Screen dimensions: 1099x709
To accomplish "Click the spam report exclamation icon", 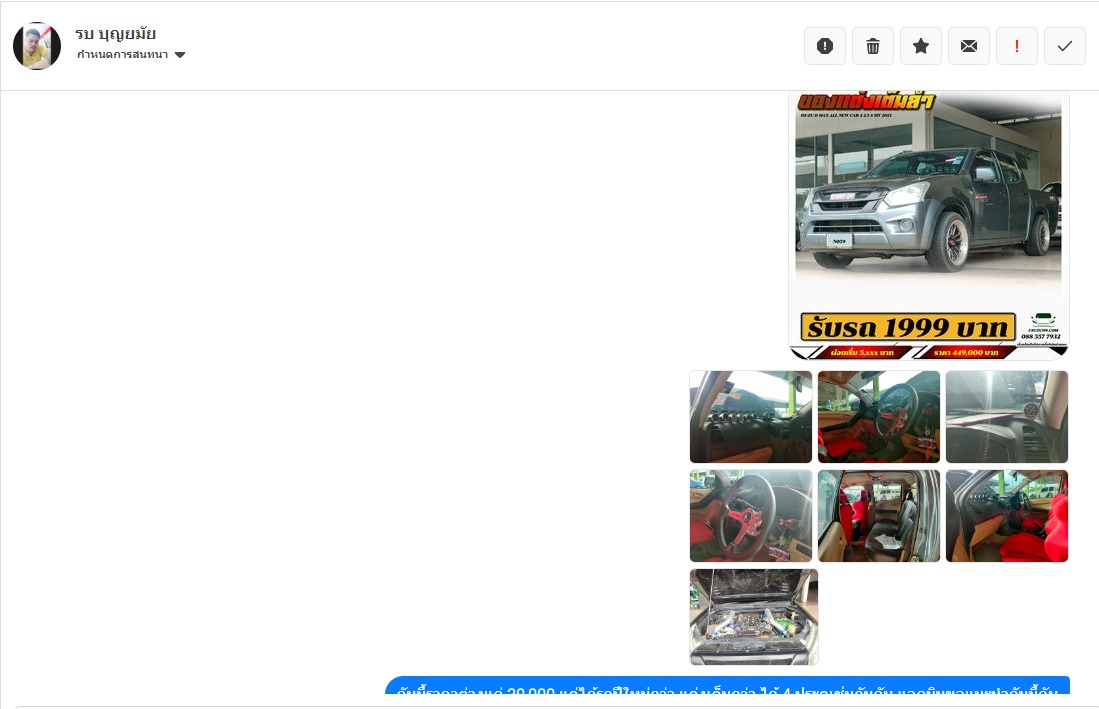I will [x=825, y=46].
